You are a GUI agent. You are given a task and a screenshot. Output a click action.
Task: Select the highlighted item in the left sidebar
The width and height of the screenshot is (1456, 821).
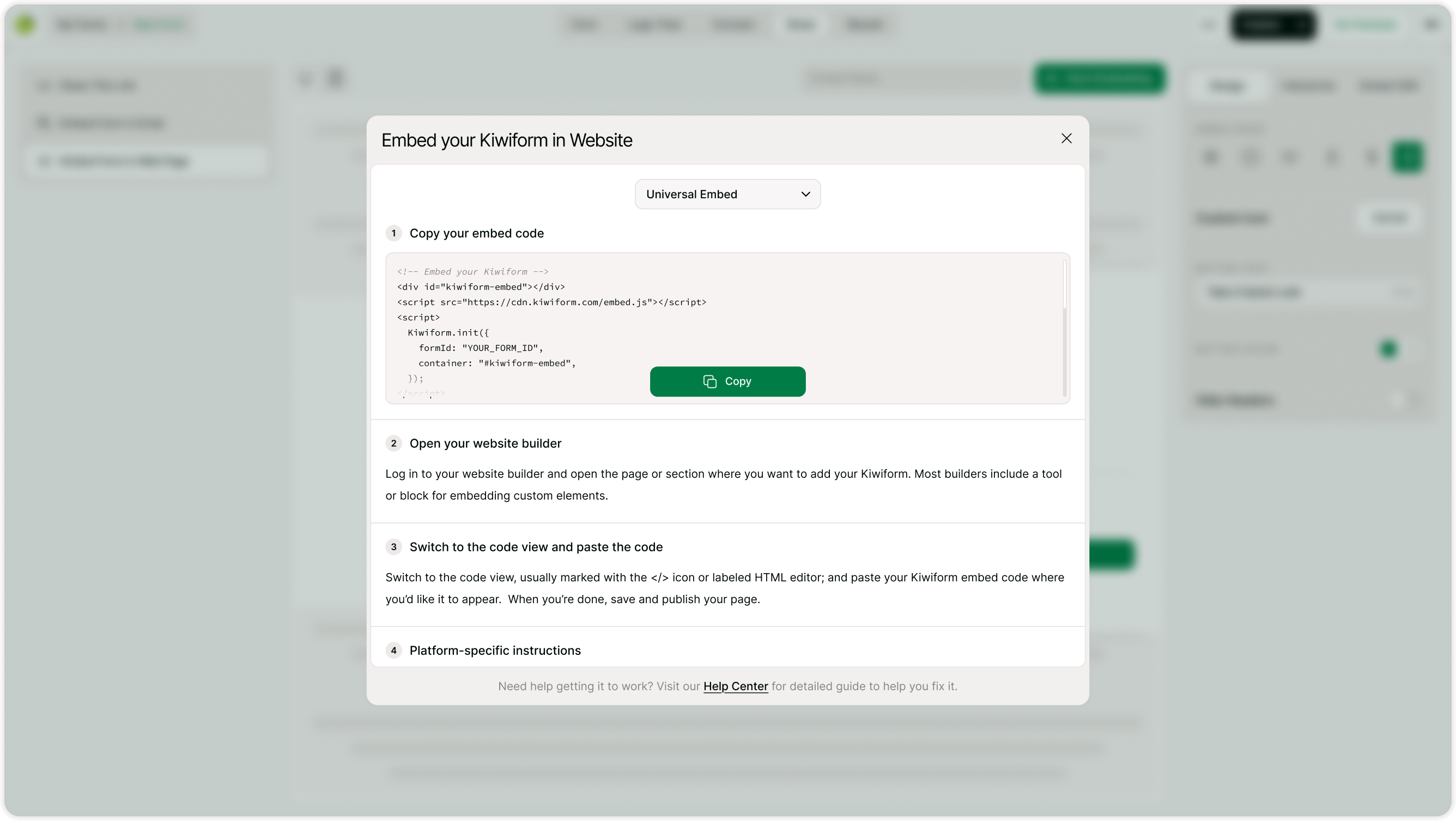coord(147,161)
